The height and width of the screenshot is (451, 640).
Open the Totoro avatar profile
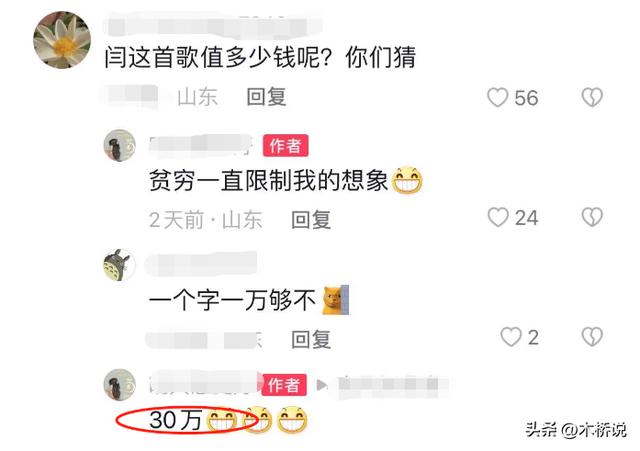(119, 265)
